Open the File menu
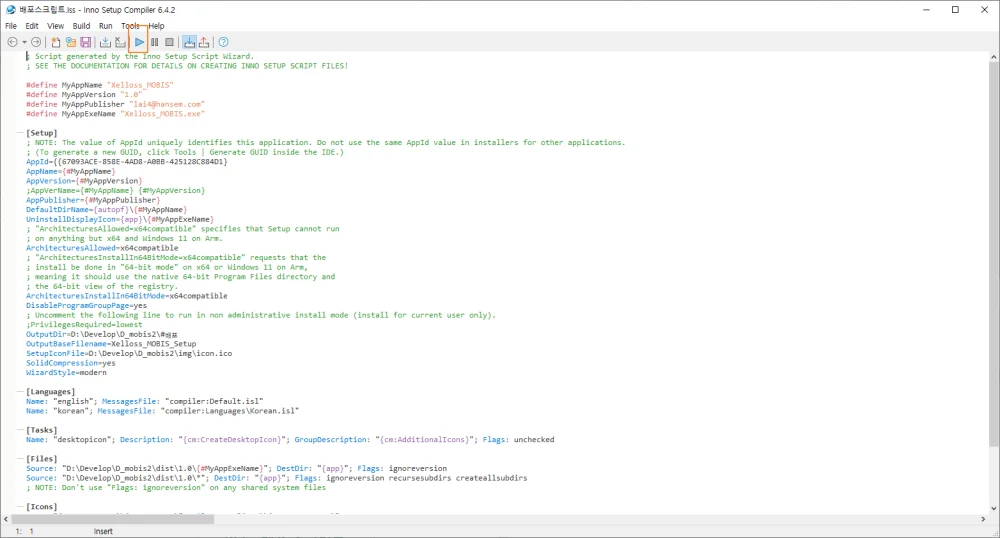Image resolution: width=1000 pixels, height=538 pixels. pos(11,26)
